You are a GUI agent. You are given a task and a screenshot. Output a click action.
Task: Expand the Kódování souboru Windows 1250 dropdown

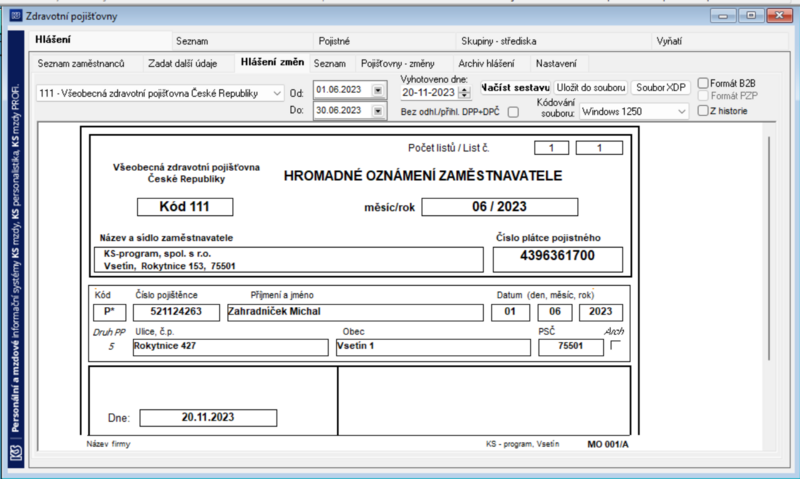pyautogui.click(x=682, y=111)
